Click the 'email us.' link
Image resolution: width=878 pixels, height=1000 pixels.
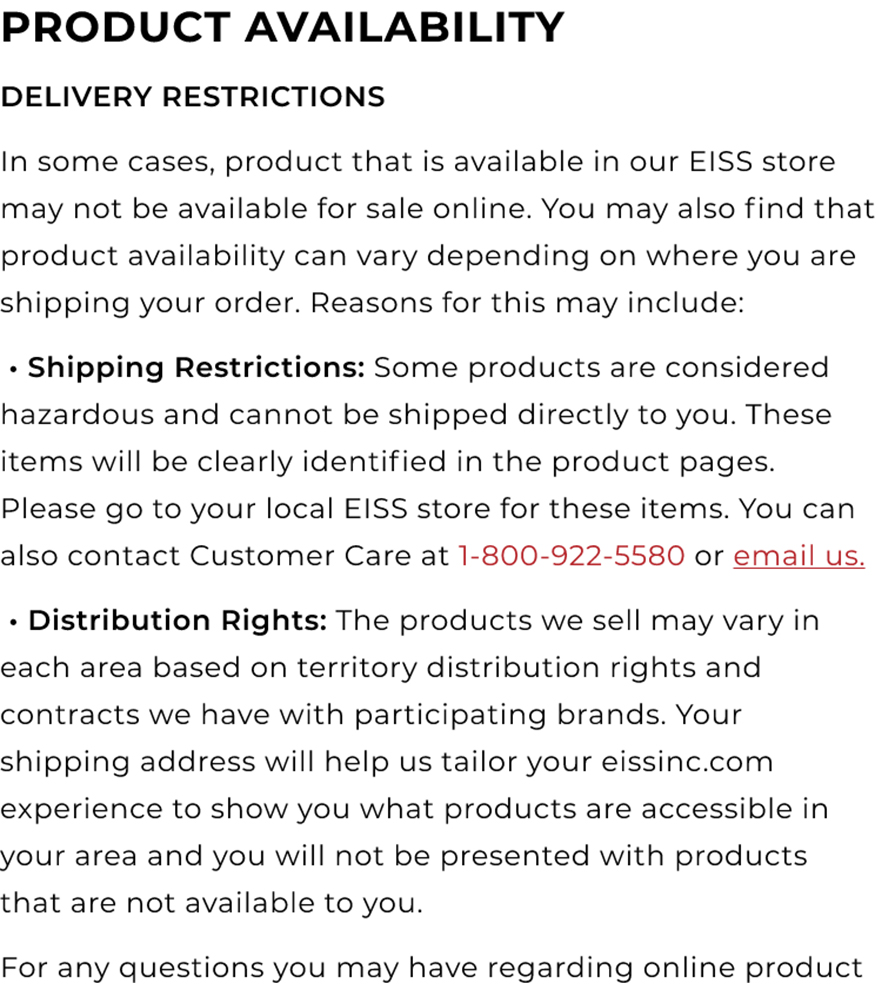coord(798,555)
